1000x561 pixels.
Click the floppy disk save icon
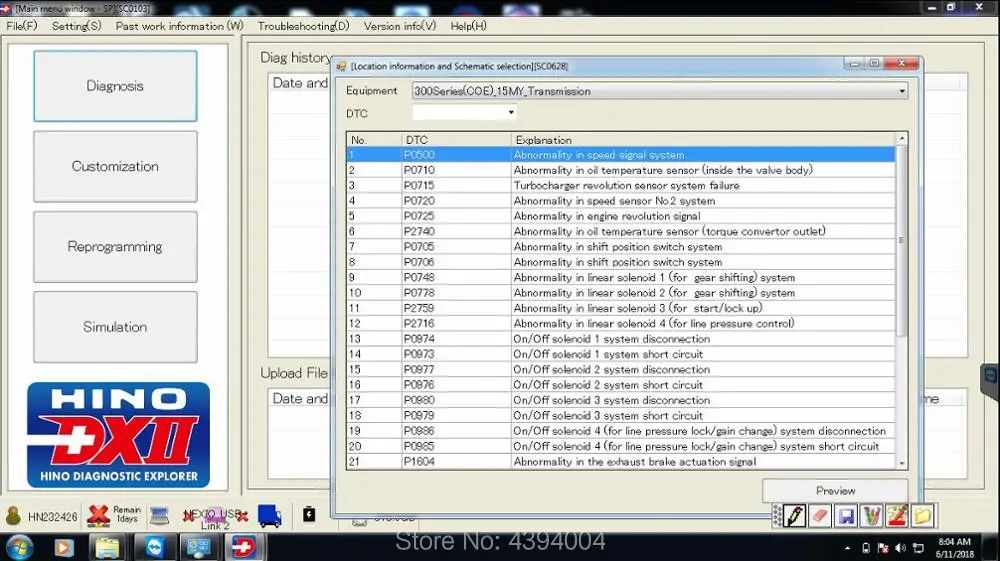[846, 516]
